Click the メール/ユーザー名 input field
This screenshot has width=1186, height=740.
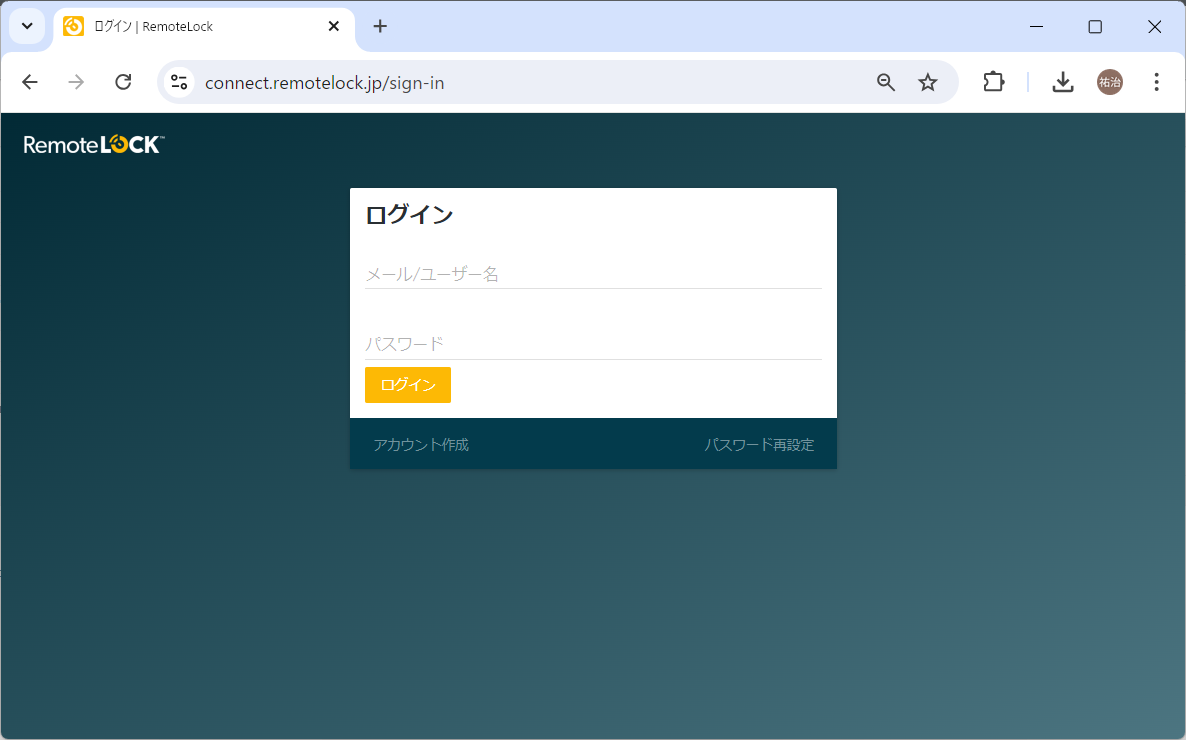tap(593, 273)
